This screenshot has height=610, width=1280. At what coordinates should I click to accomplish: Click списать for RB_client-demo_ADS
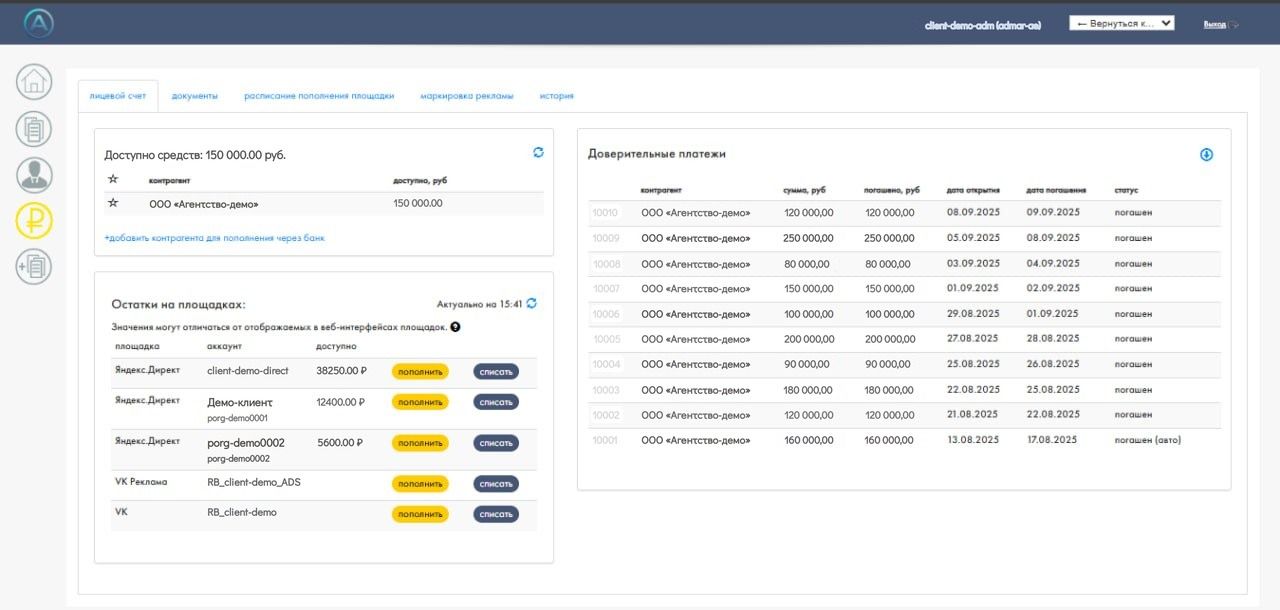point(496,484)
